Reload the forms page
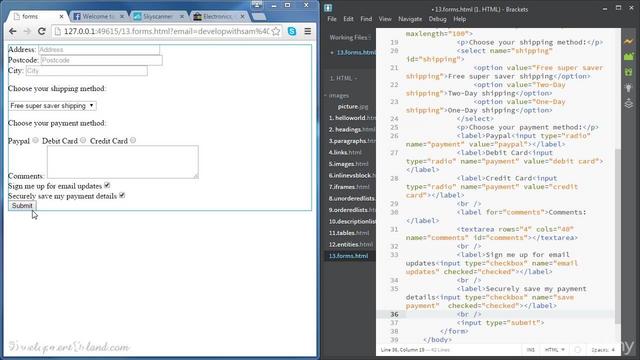 [42, 31]
